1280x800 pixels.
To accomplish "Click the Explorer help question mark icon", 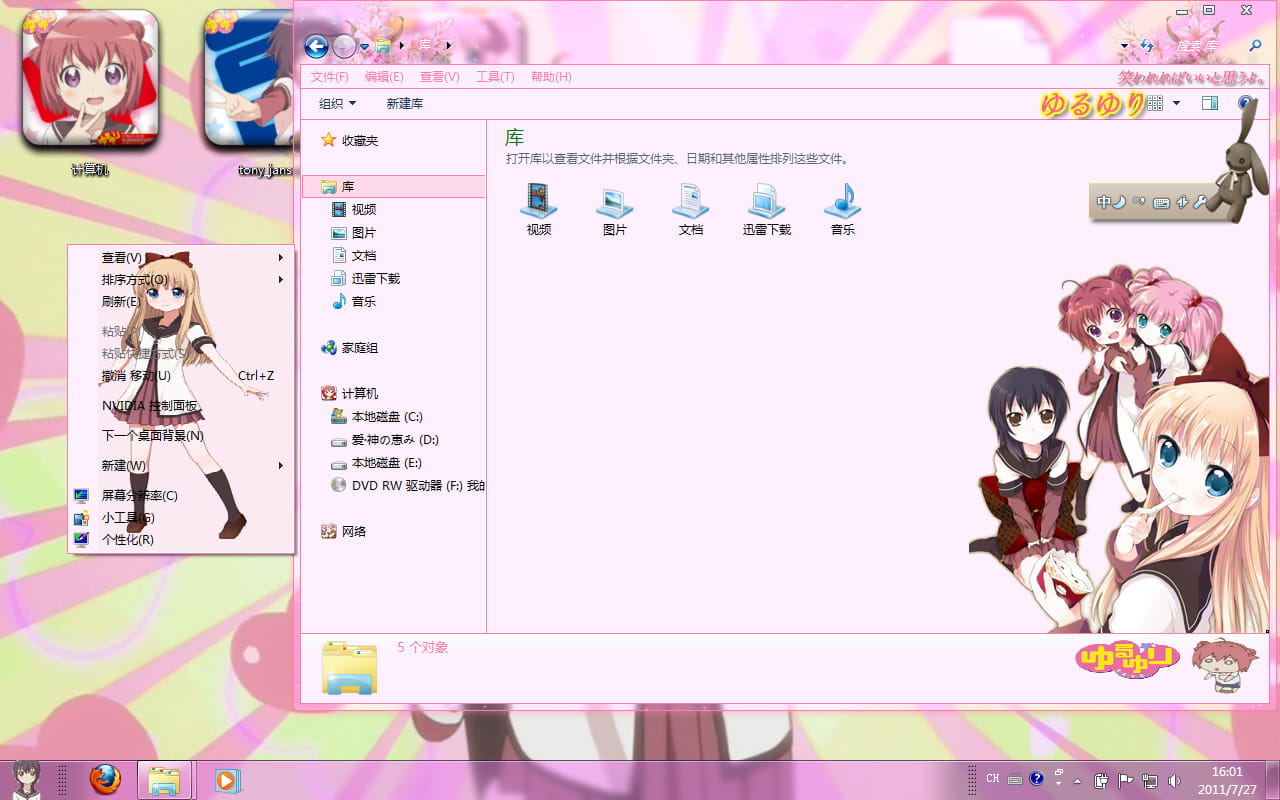I will (1245, 102).
